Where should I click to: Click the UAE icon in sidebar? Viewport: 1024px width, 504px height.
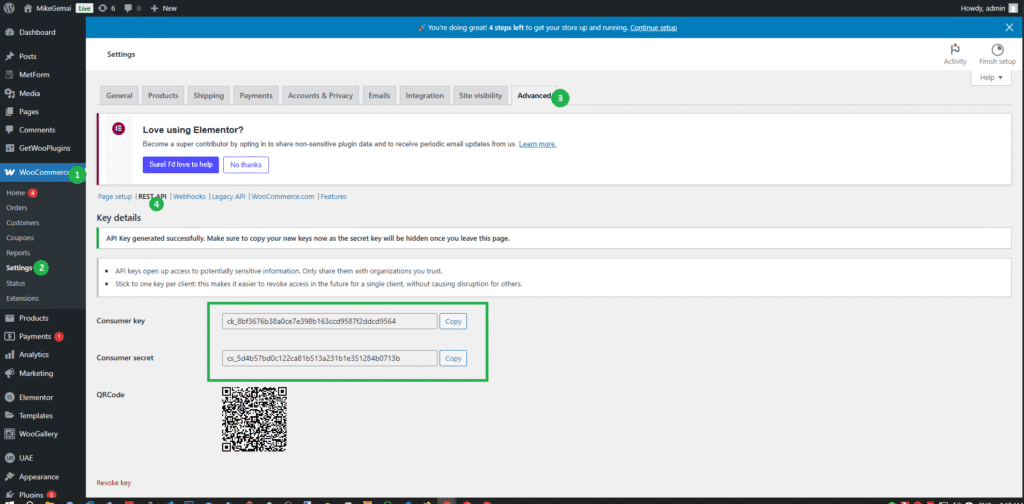(9, 458)
